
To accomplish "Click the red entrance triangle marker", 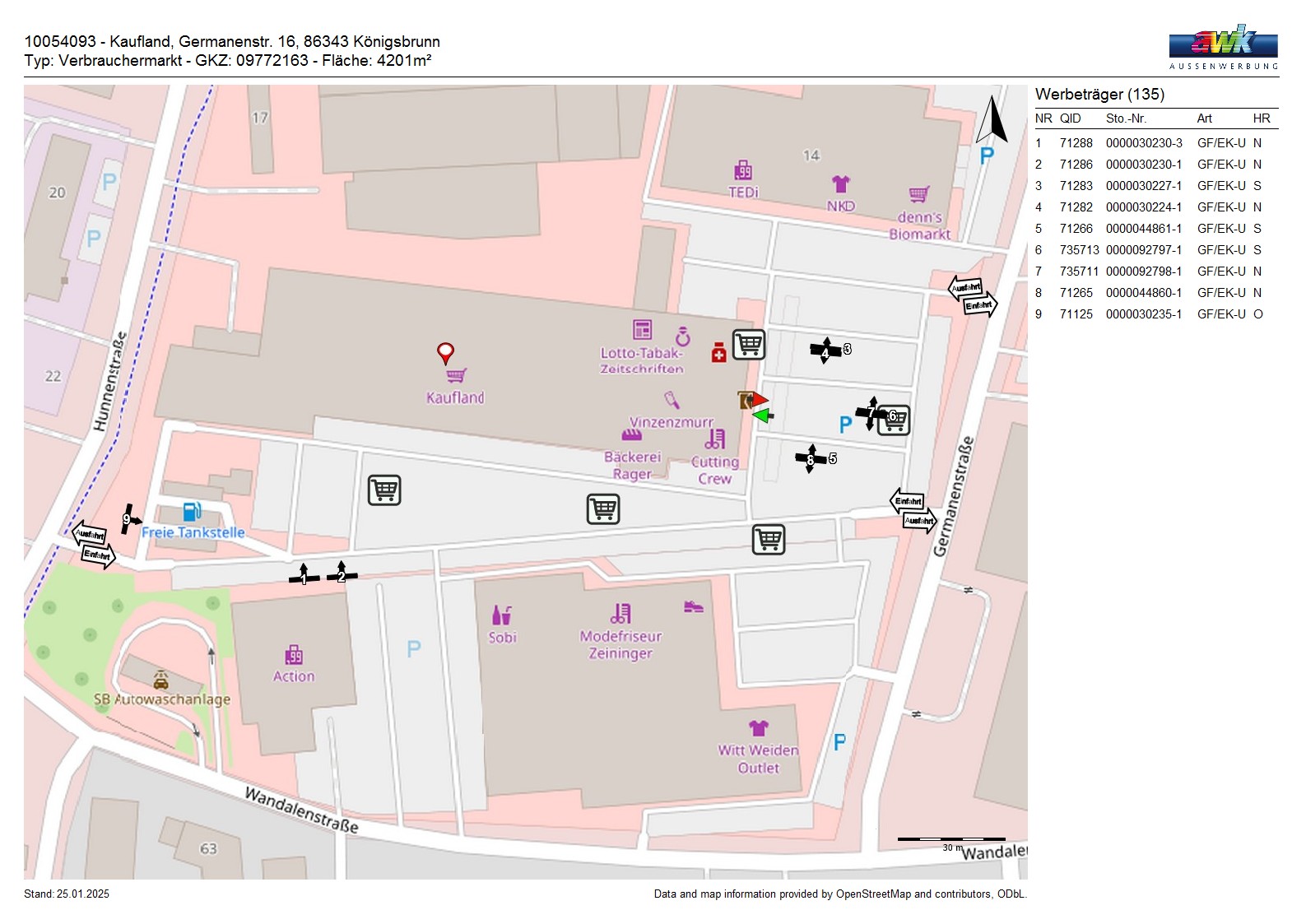I will [760, 400].
